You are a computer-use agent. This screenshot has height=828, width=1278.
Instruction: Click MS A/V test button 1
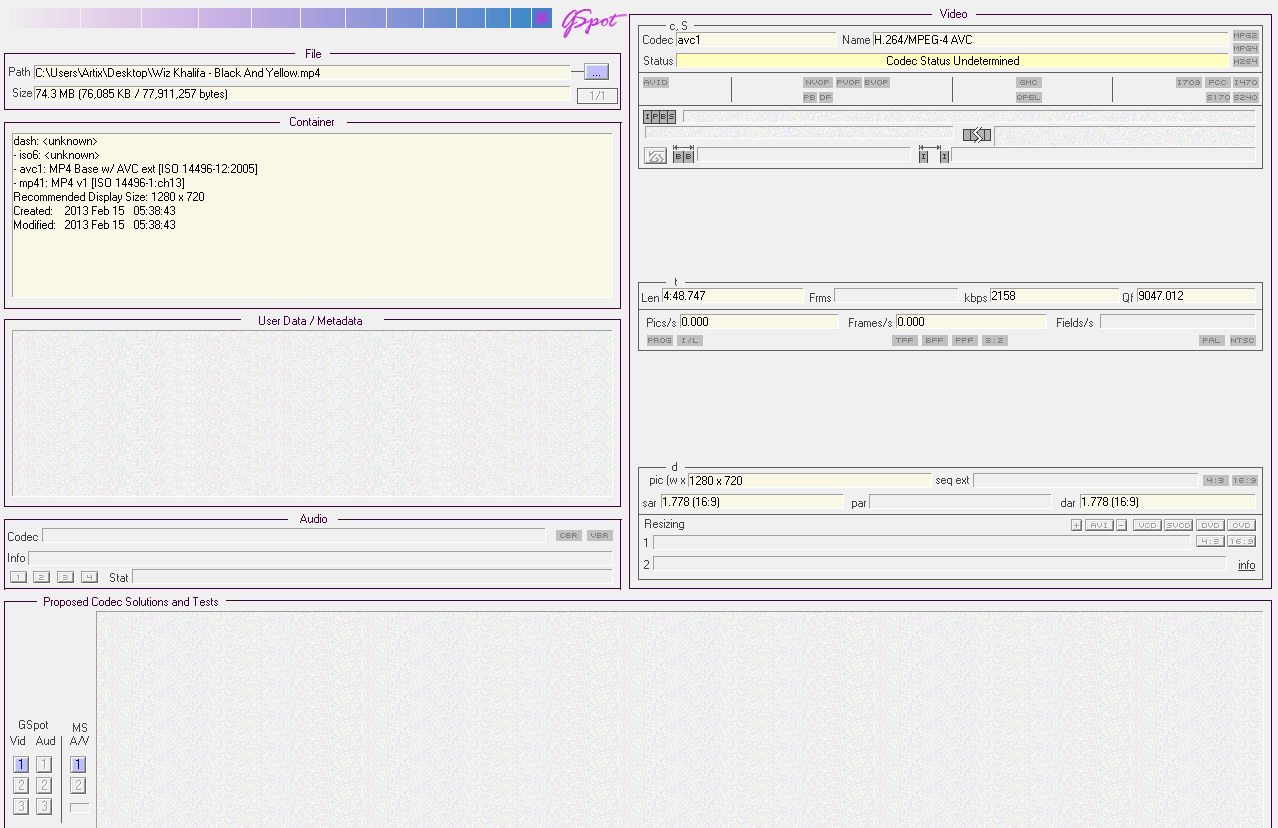click(78, 764)
